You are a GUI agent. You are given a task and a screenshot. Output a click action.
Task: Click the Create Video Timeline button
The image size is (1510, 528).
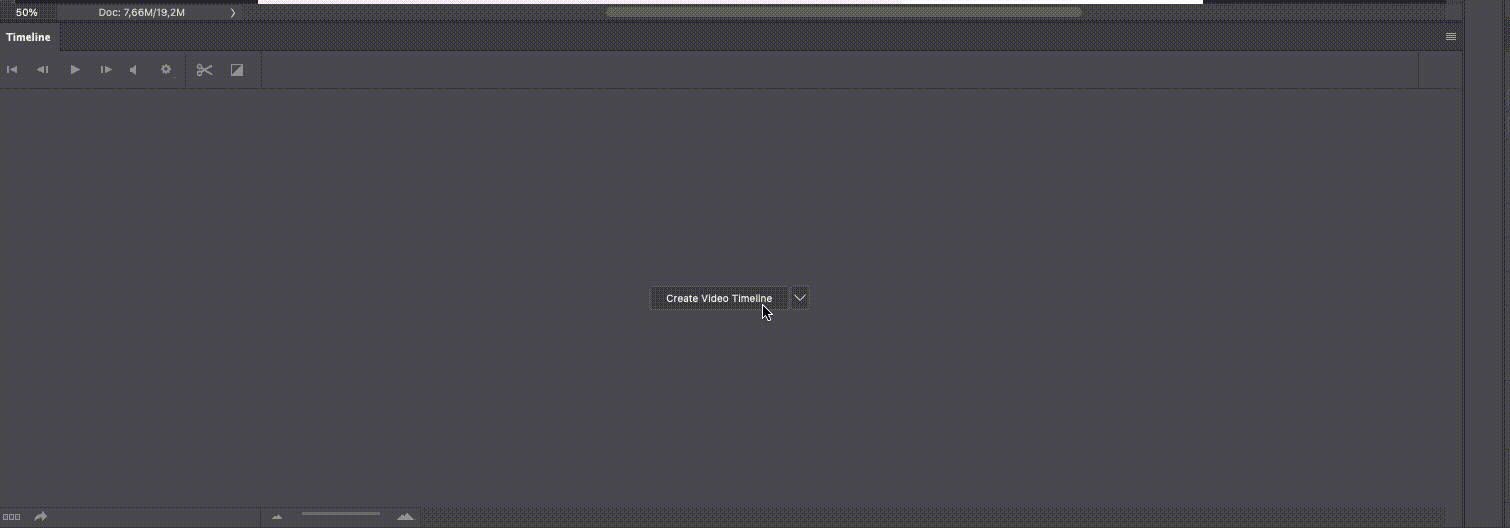coord(719,298)
